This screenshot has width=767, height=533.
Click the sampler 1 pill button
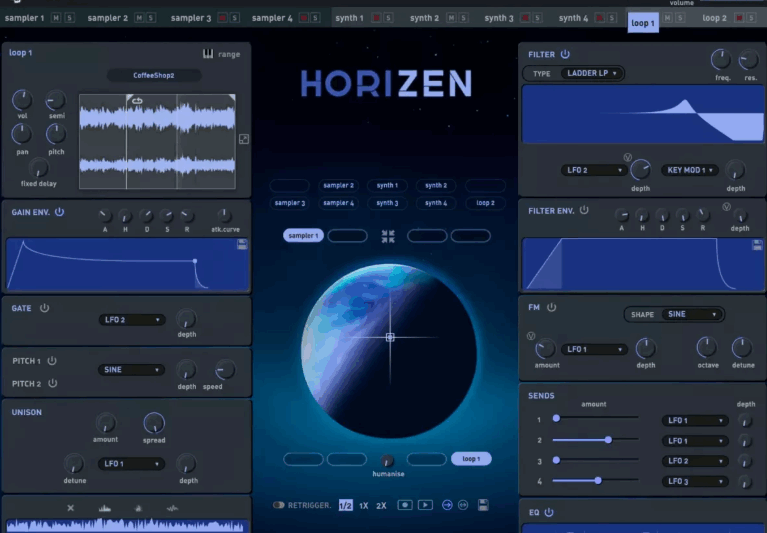click(x=303, y=236)
